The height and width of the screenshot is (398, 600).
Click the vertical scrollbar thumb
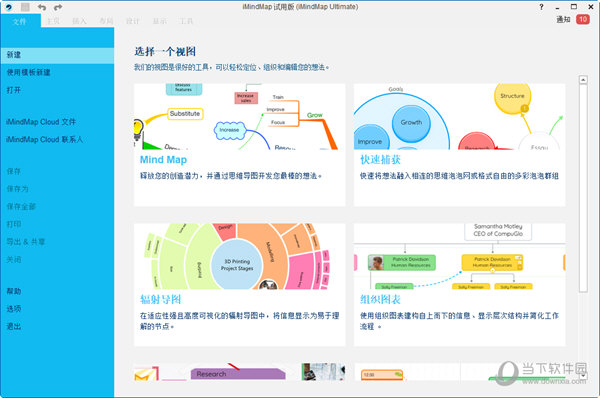click(583, 188)
